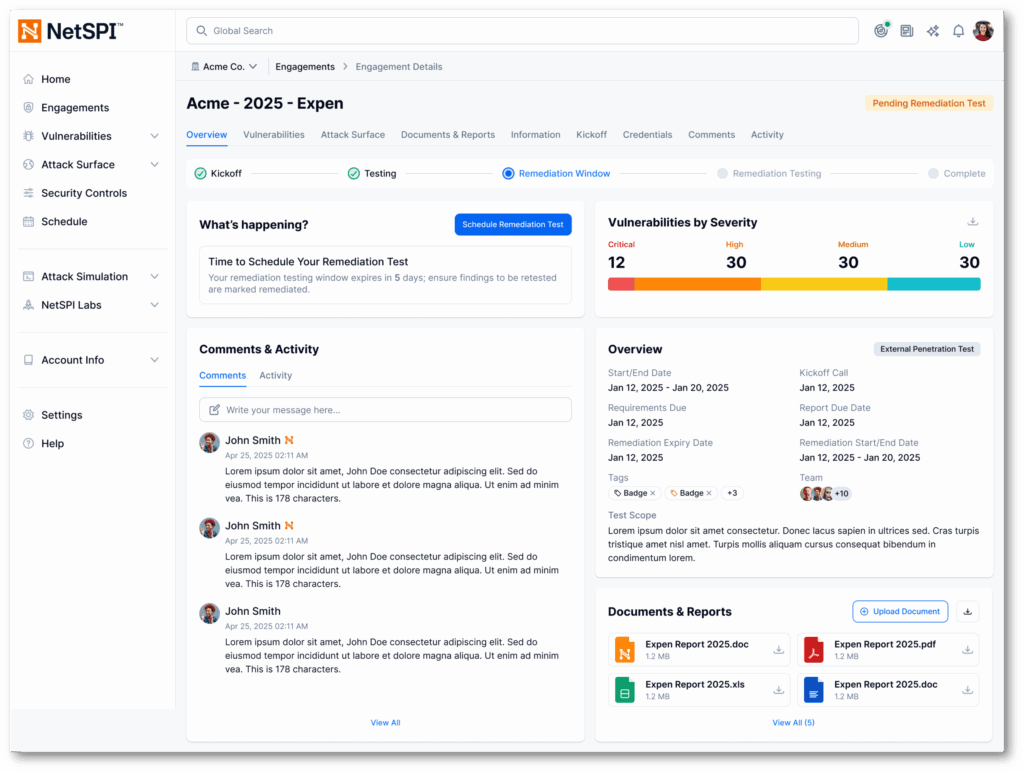This screenshot has width=1024, height=772.
Task: Switch to Activity under Comments & Activity
Action: [276, 376]
